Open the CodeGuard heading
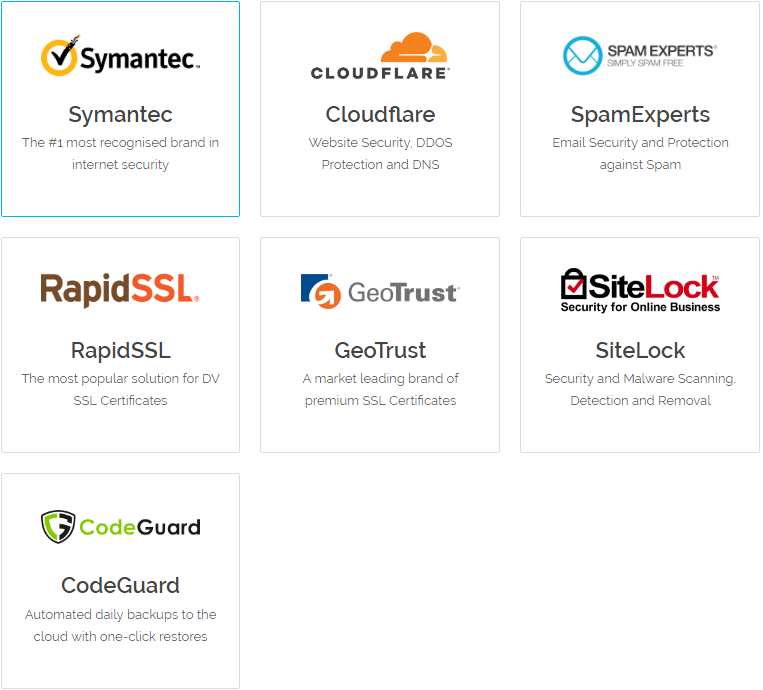Screen dimensions: 763x690 pyautogui.click(x=120, y=585)
